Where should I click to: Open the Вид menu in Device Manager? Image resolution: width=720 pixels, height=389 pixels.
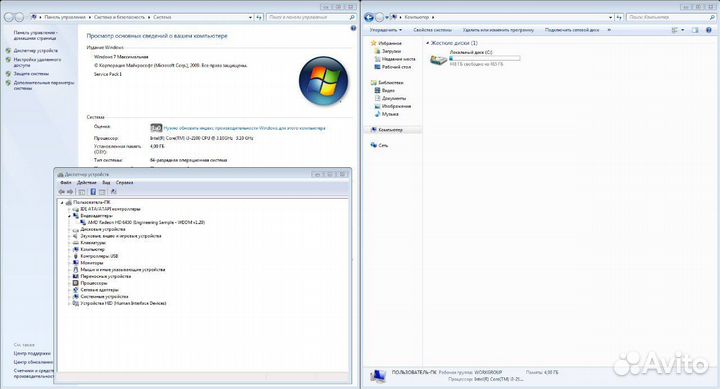[x=106, y=182]
